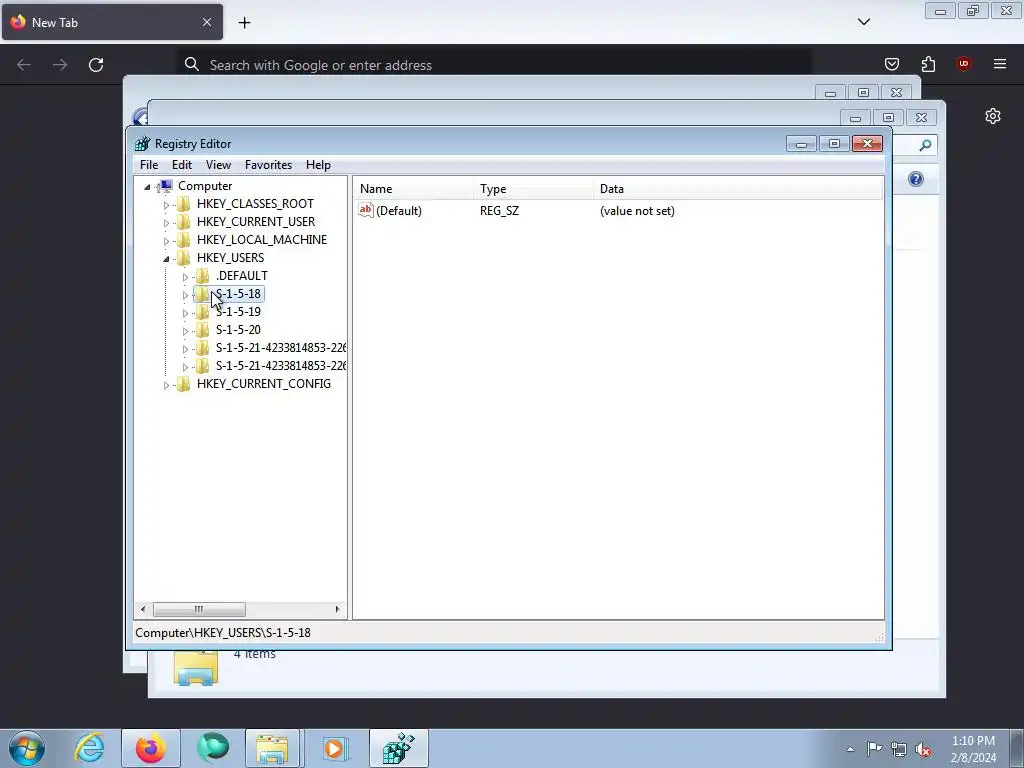The height and width of the screenshot is (768, 1024).
Task: Select the HKEY_CURRENT_CONFIG folder icon
Action: coord(184,384)
